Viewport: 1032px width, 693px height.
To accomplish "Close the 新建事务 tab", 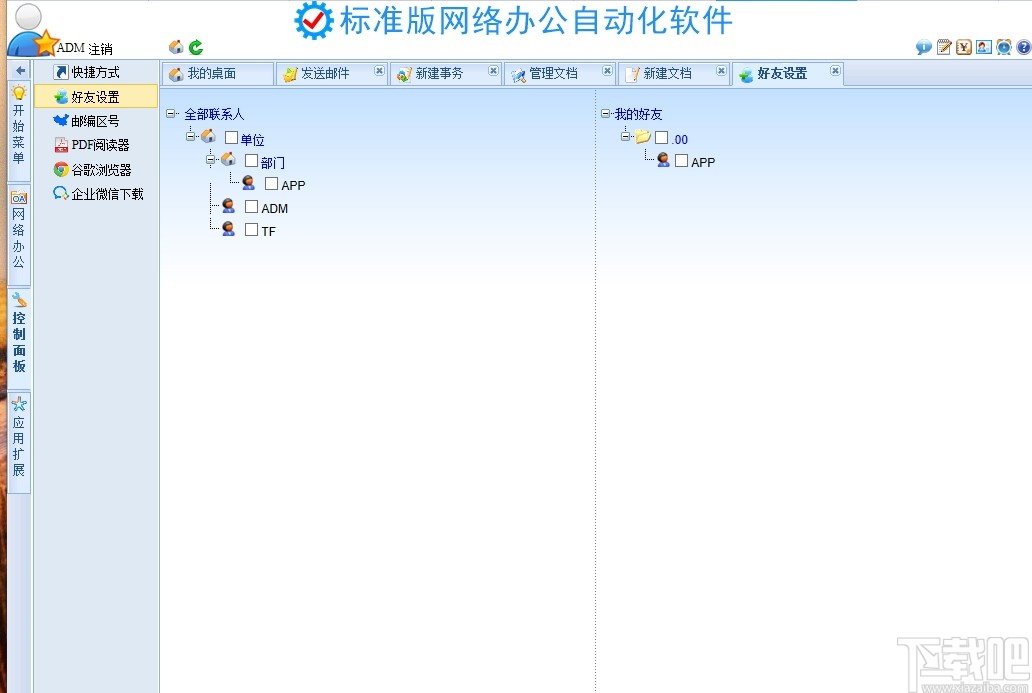I will pyautogui.click(x=491, y=72).
